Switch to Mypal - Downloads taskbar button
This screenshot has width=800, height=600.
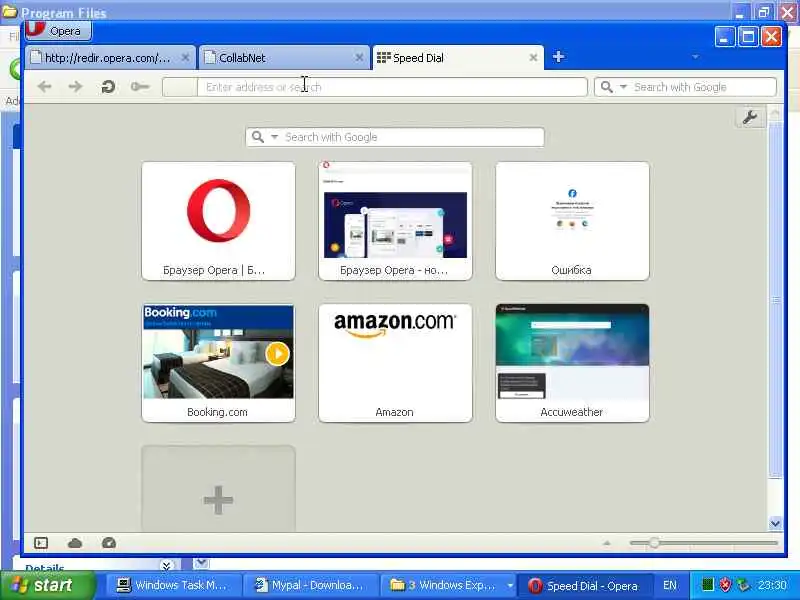(310, 585)
